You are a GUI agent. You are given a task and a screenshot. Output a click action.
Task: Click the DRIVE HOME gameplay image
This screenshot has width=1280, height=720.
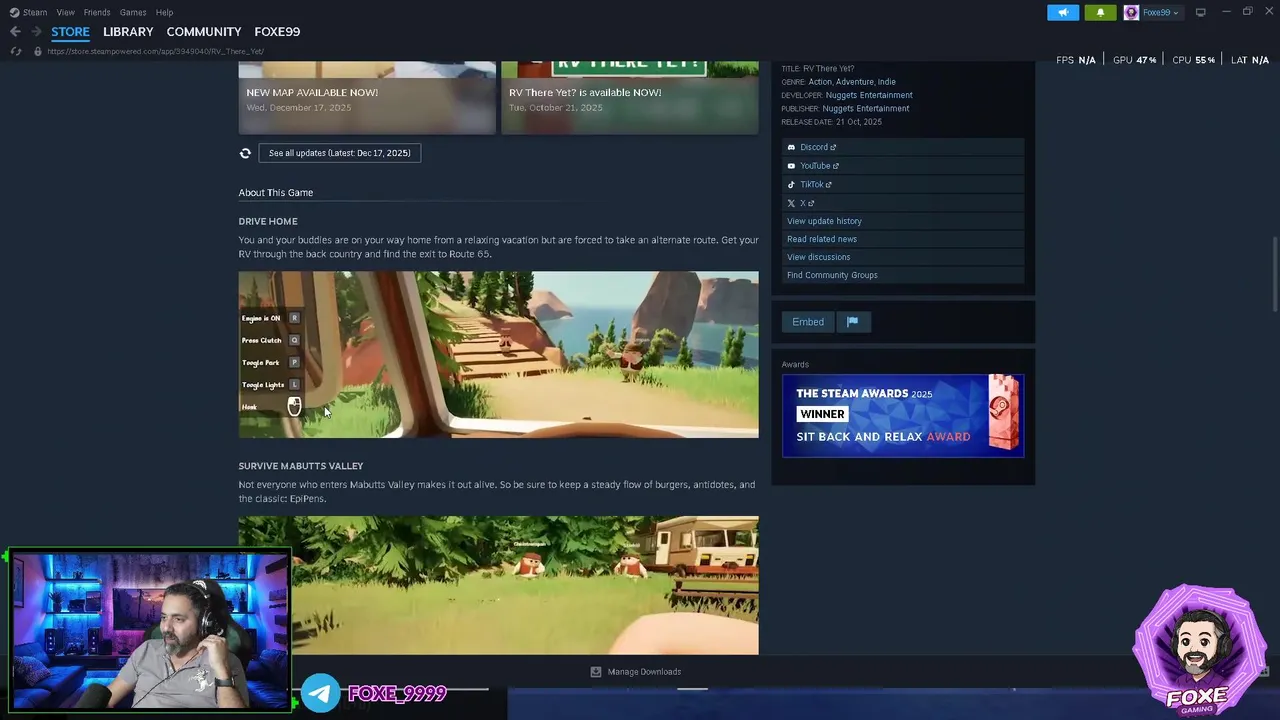pyautogui.click(x=498, y=355)
